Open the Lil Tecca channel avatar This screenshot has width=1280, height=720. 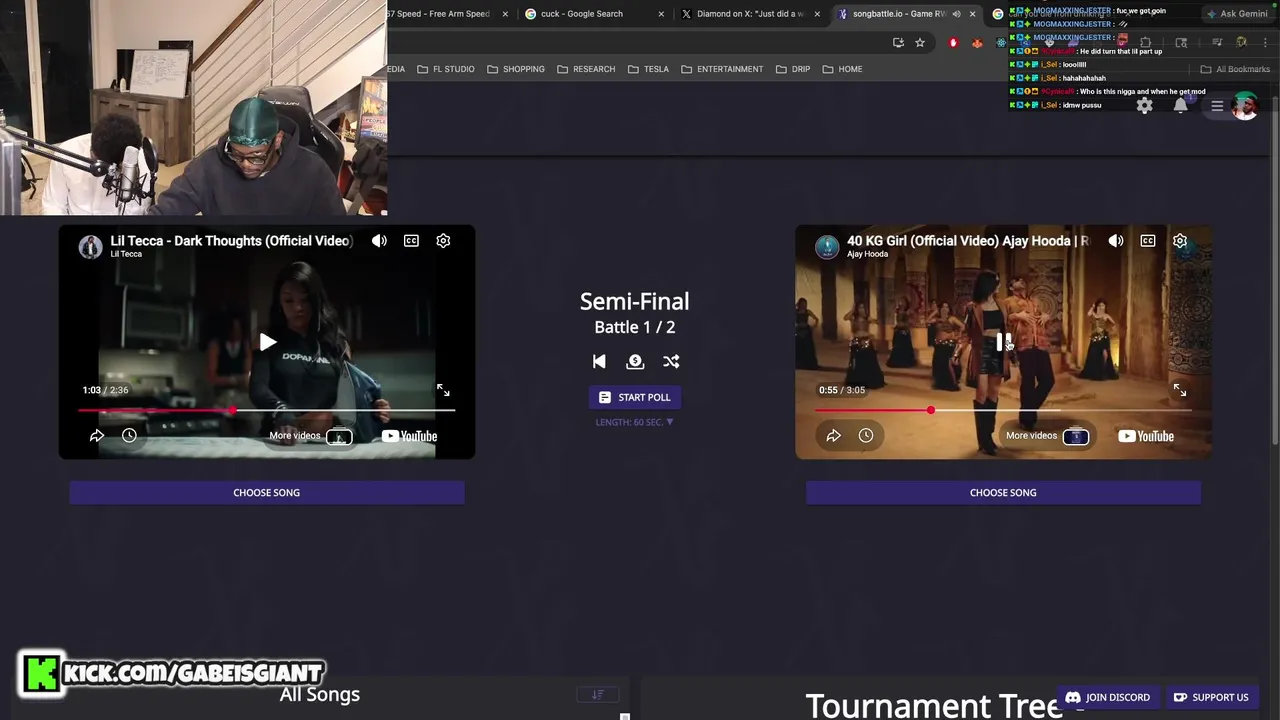[91, 247]
